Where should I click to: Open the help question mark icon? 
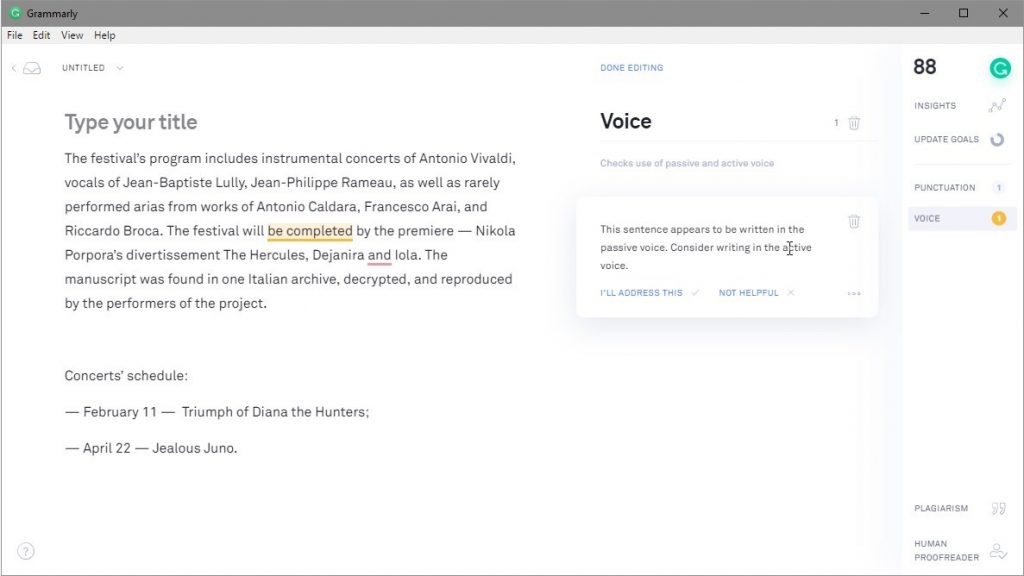point(25,551)
